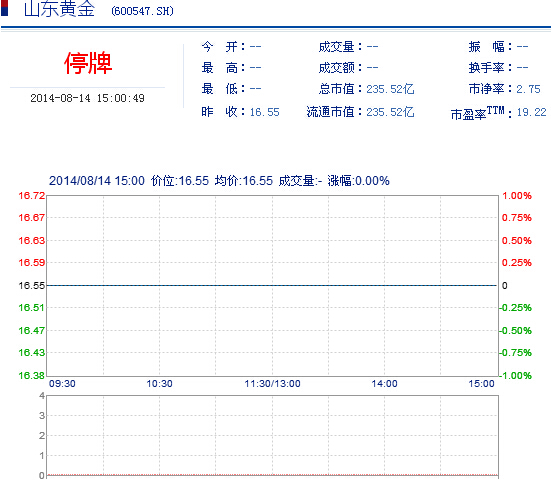Viewport: 551px width, 482px height.
Task: Click the 15:00 time axis label
Action: [481, 384]
